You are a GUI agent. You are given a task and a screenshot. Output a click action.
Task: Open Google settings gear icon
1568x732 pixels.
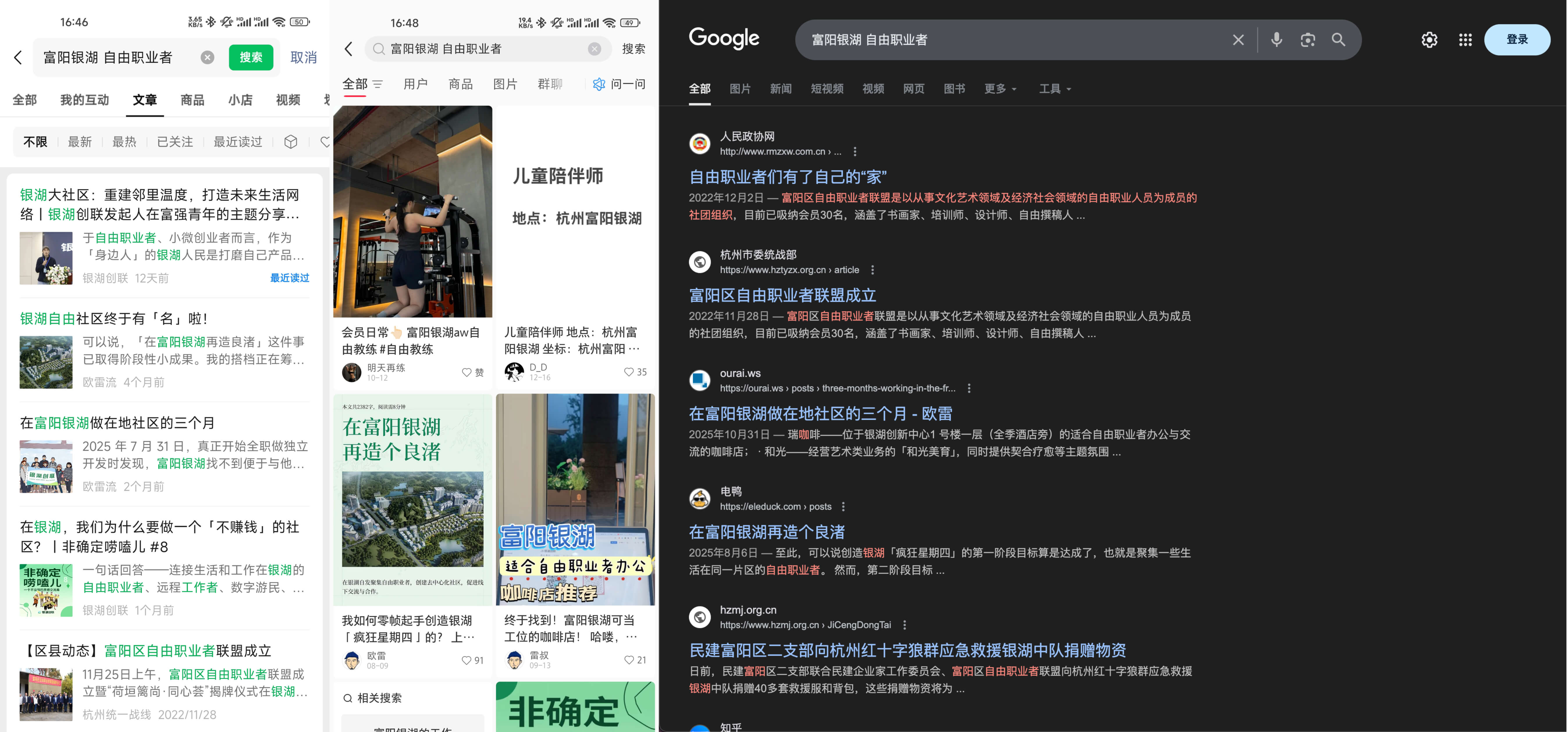(1429, 40)
